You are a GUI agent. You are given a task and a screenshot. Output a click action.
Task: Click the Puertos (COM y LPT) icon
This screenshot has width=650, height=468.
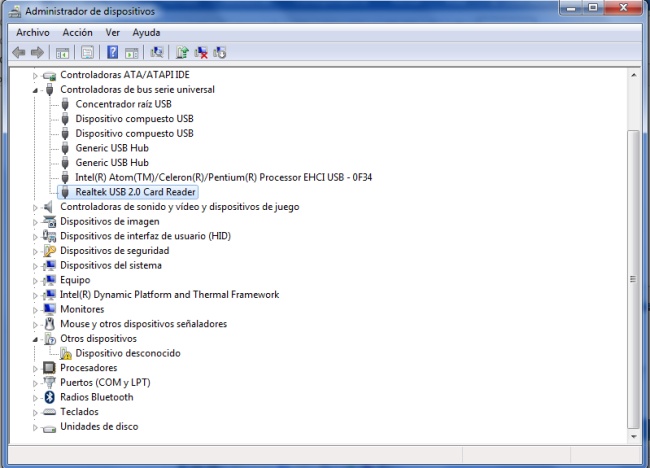pyautogui.click(x=49, y=382)
